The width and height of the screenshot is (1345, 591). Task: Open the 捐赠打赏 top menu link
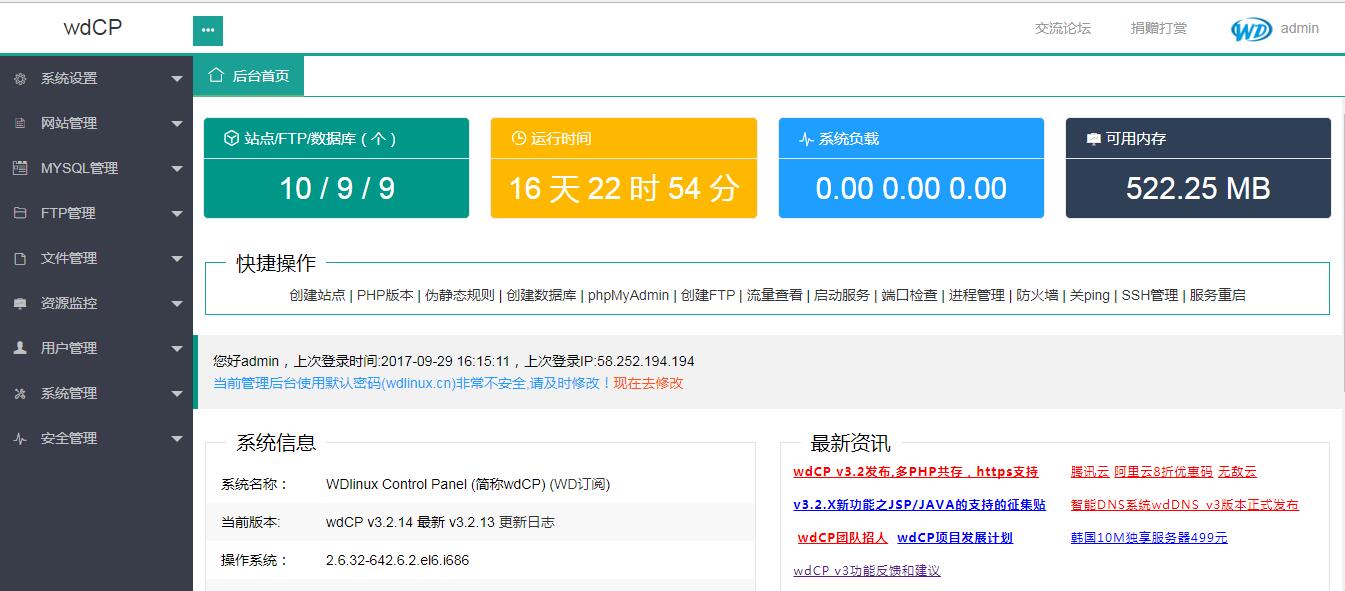point(1158,28)
